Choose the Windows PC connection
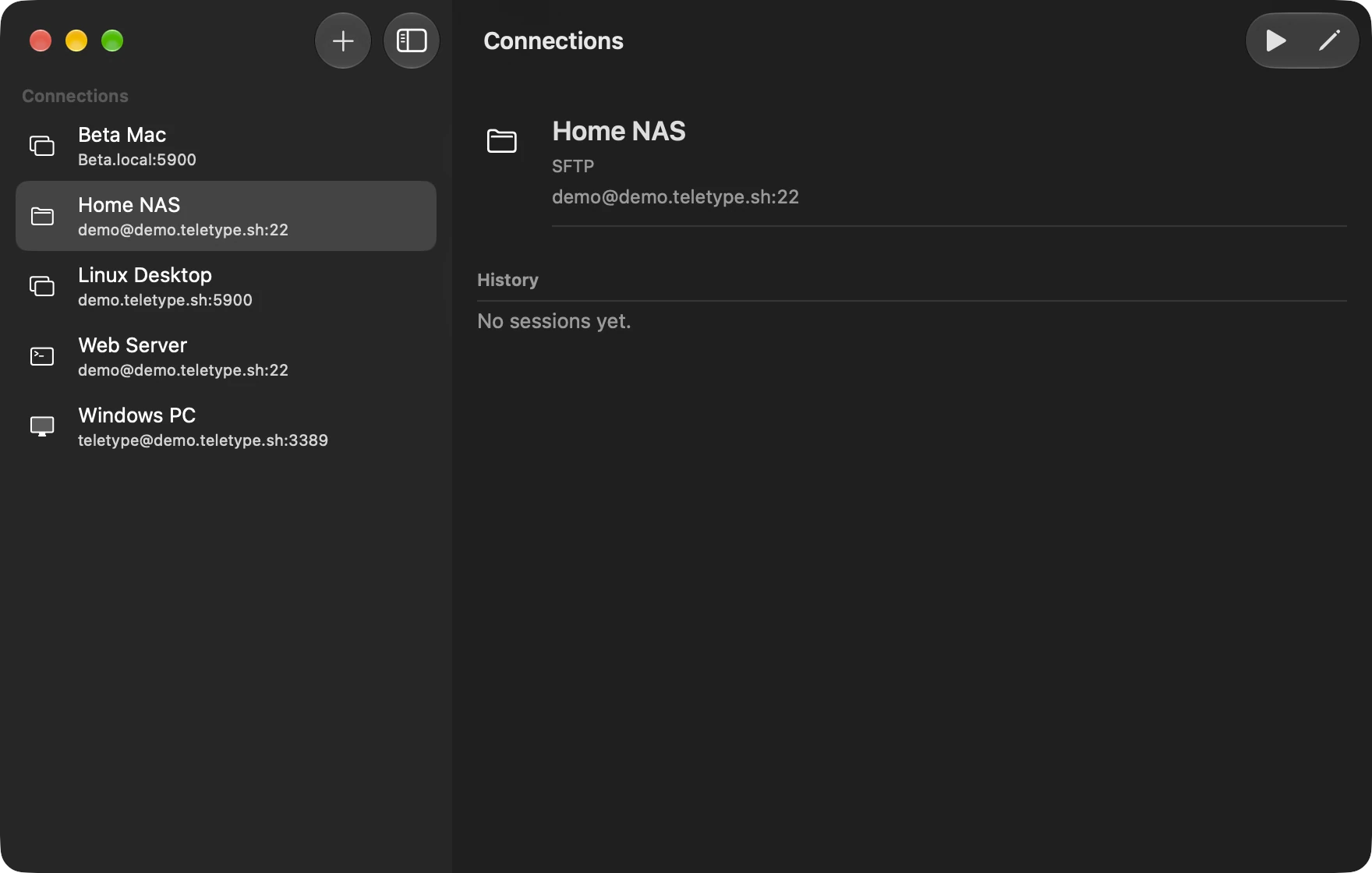The width and height of the screenshot is (1372, 873). click(x=226, y=426)
